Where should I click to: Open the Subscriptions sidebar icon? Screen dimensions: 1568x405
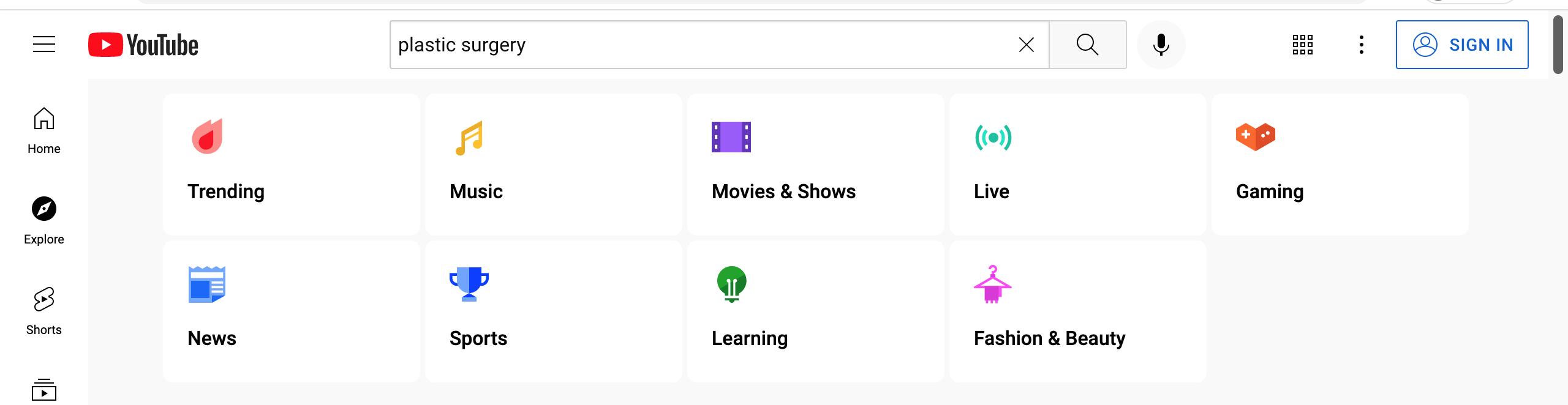point(44,390)
